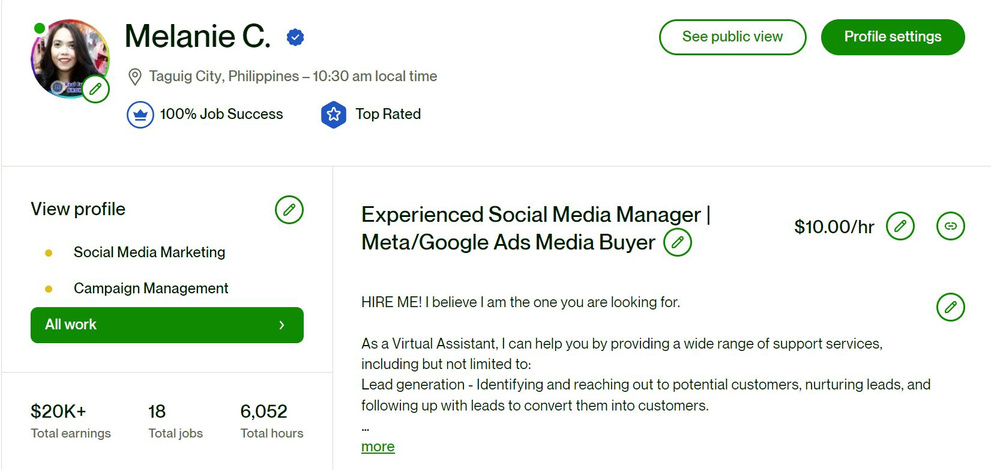
Task: Edit the View profile section
Action: pyautogui.click(x=289, y=210)
